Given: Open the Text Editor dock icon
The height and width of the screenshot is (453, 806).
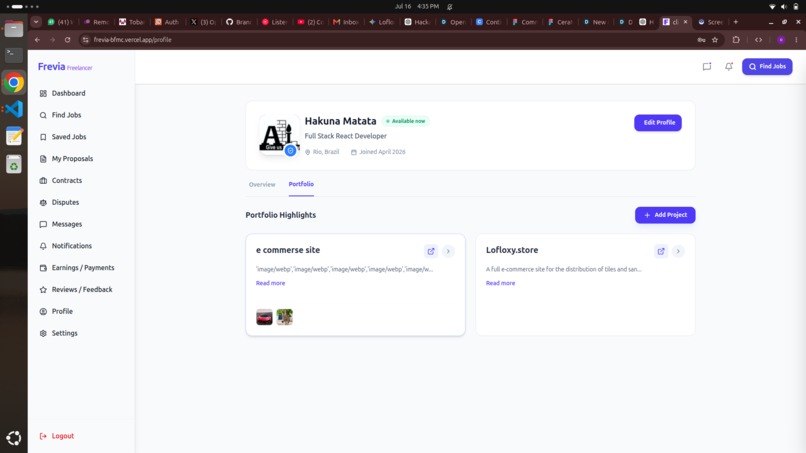Looking at the screenshot, I should pos(14,137).
